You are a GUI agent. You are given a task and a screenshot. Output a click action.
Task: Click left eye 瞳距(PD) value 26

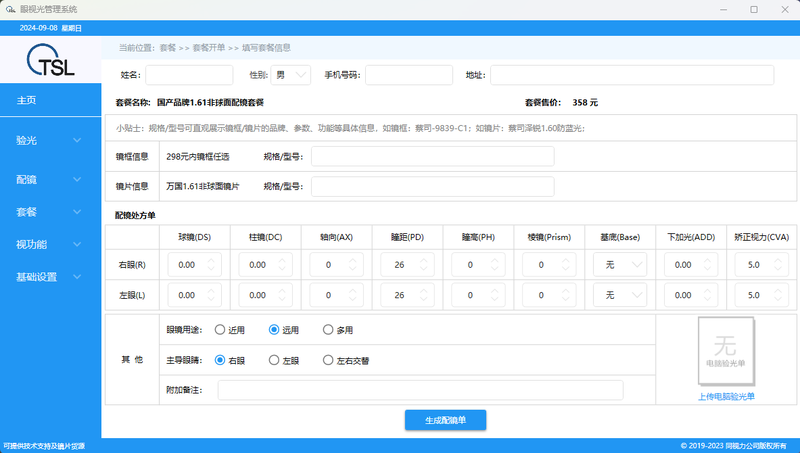pos(399,295)
